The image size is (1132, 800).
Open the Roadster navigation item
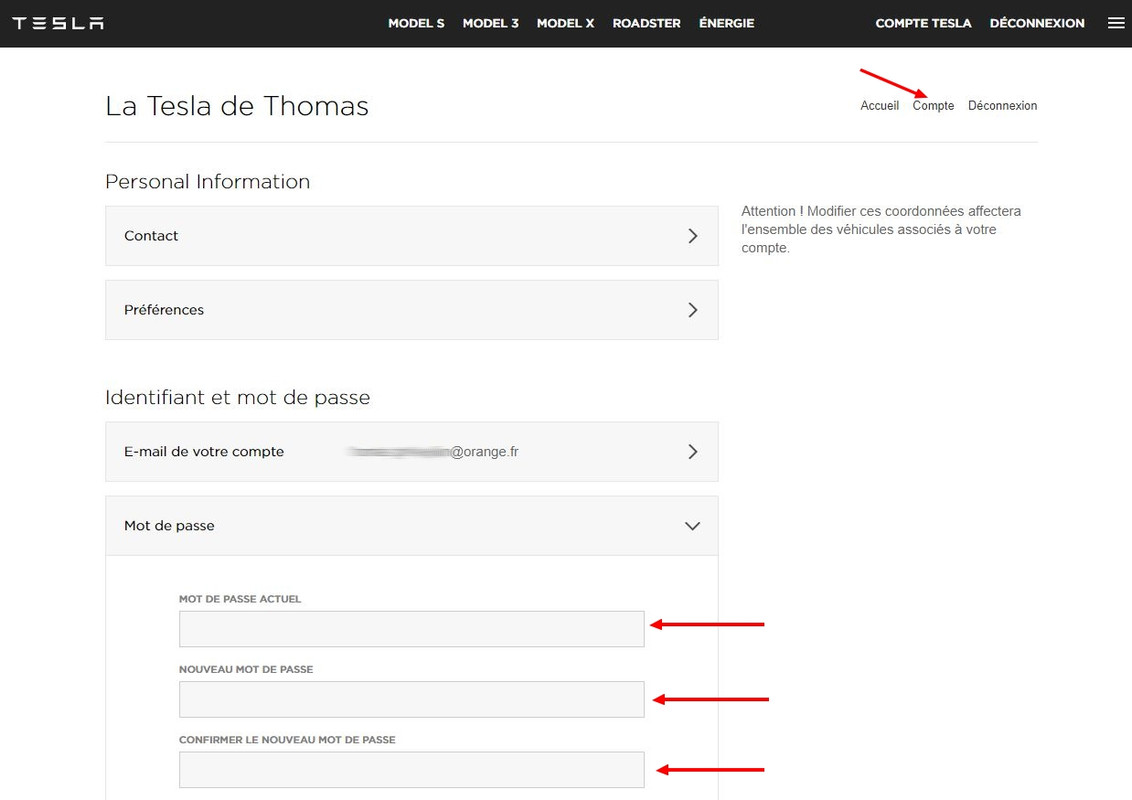tap(646, 23)
